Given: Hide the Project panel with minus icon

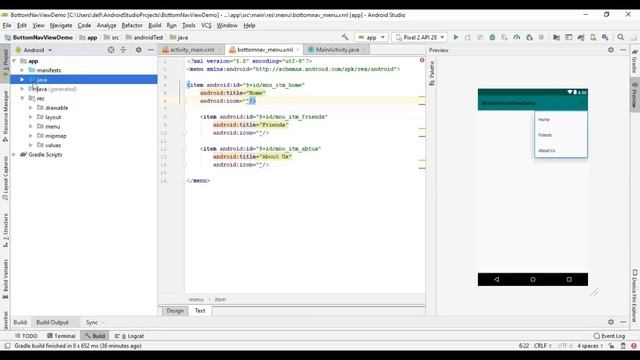Looking at the screenshot, I should 151,50.
